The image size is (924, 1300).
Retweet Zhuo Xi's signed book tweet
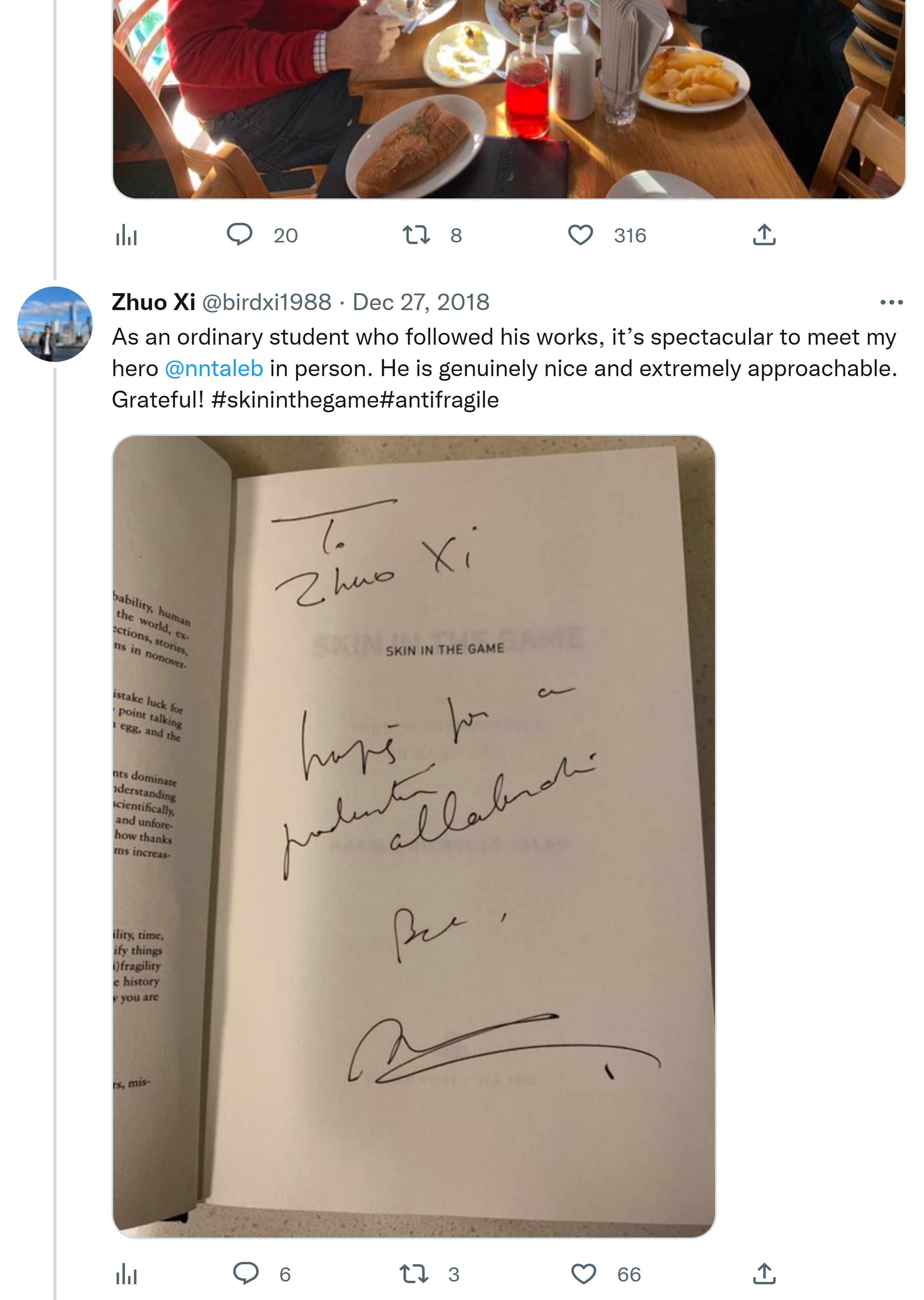[414, 1274]
